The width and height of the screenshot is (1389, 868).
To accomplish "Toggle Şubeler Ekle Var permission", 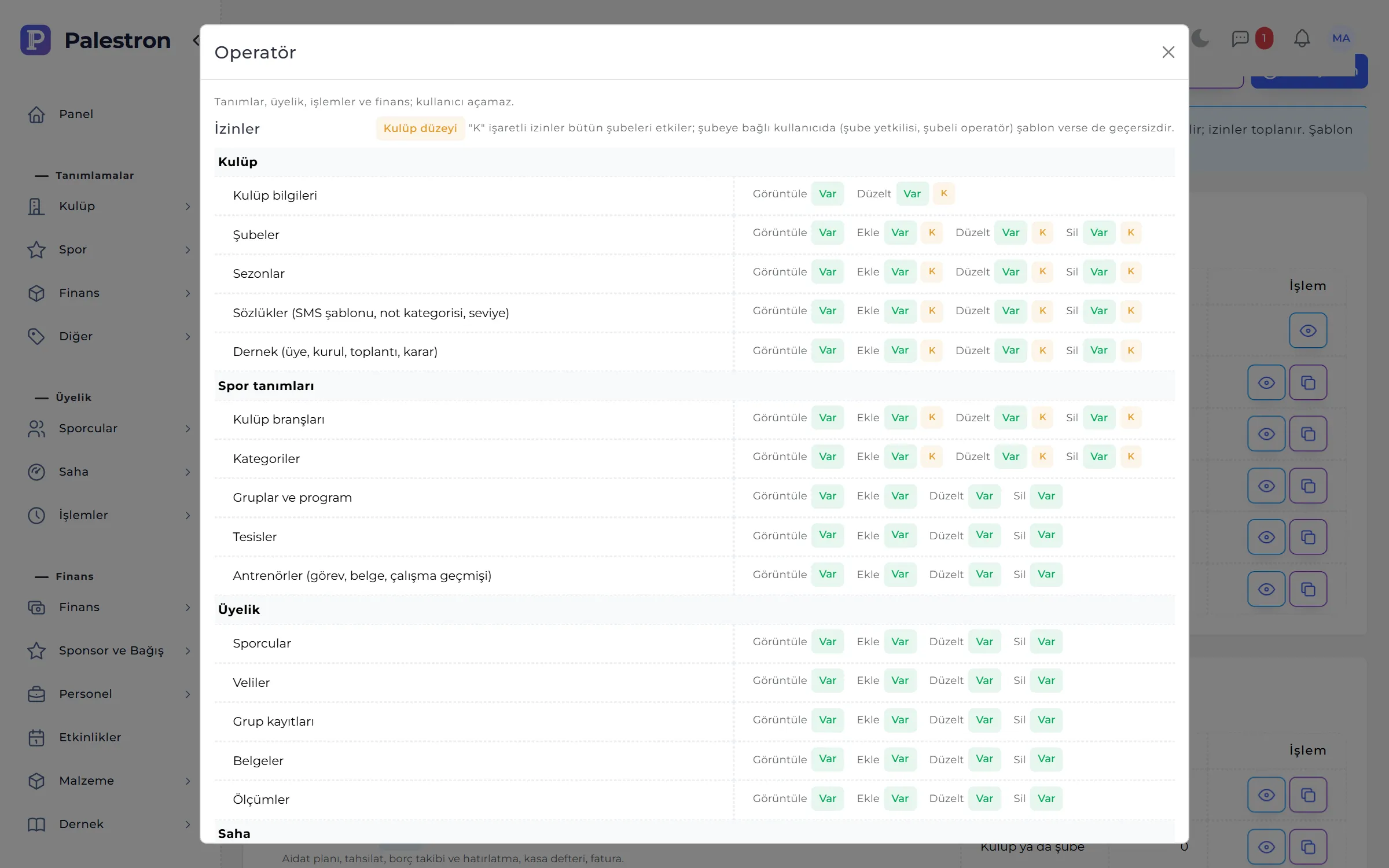I will (x=900, y=233).
